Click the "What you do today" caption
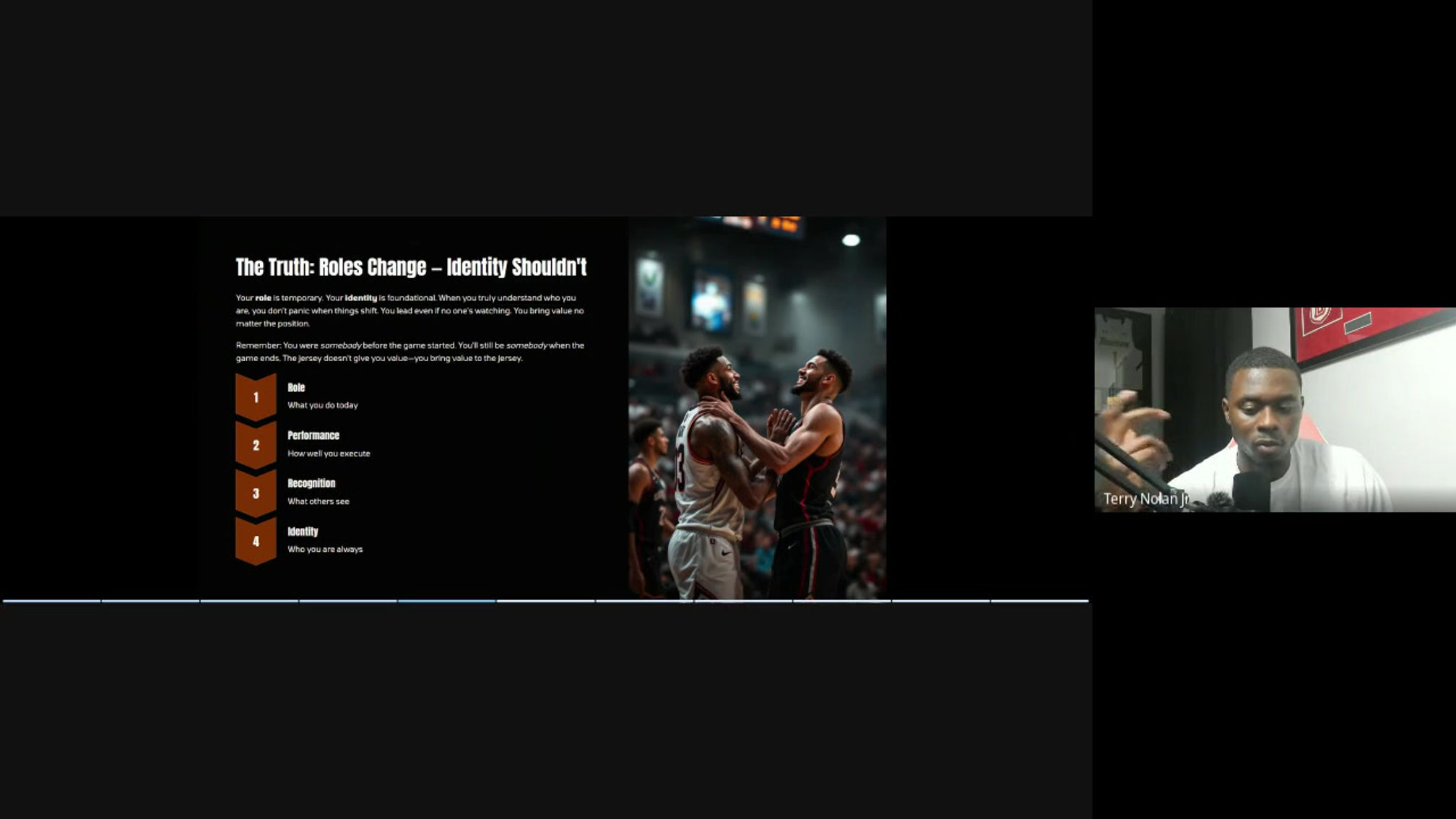This screenshot has height=819, width=1456. [323, 405]
